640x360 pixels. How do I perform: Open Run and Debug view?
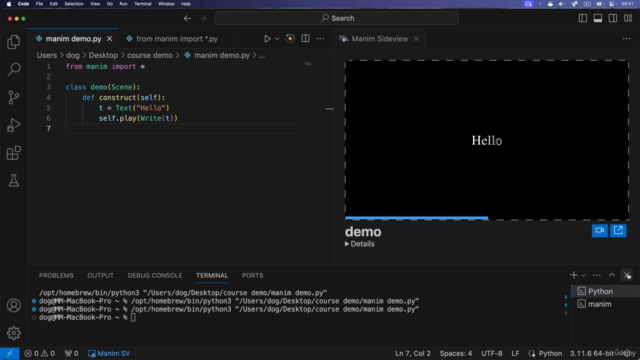[13, 125]
